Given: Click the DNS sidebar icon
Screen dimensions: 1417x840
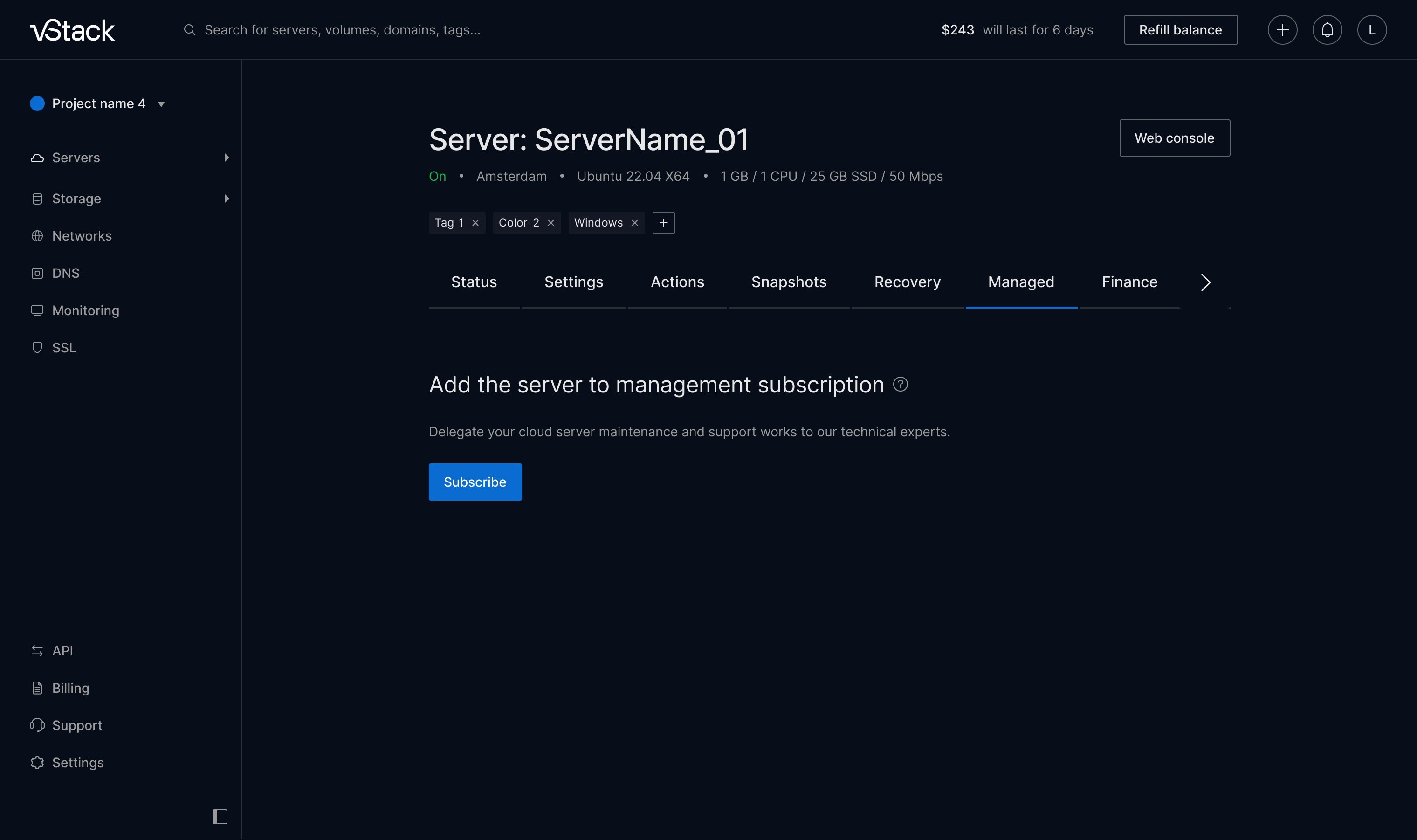Looking at the screenshot, I should 37,273.
